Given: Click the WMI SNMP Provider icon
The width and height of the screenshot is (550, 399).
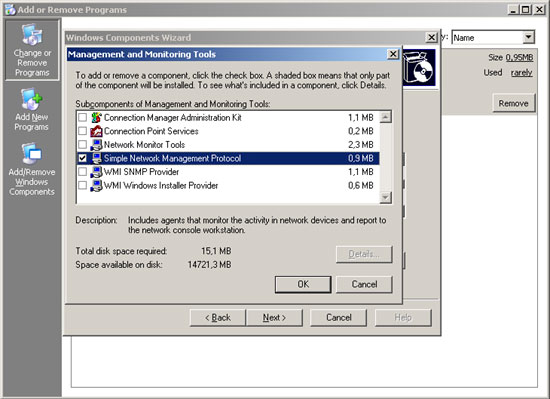Looking at the screenshot, I should (96, 172).
